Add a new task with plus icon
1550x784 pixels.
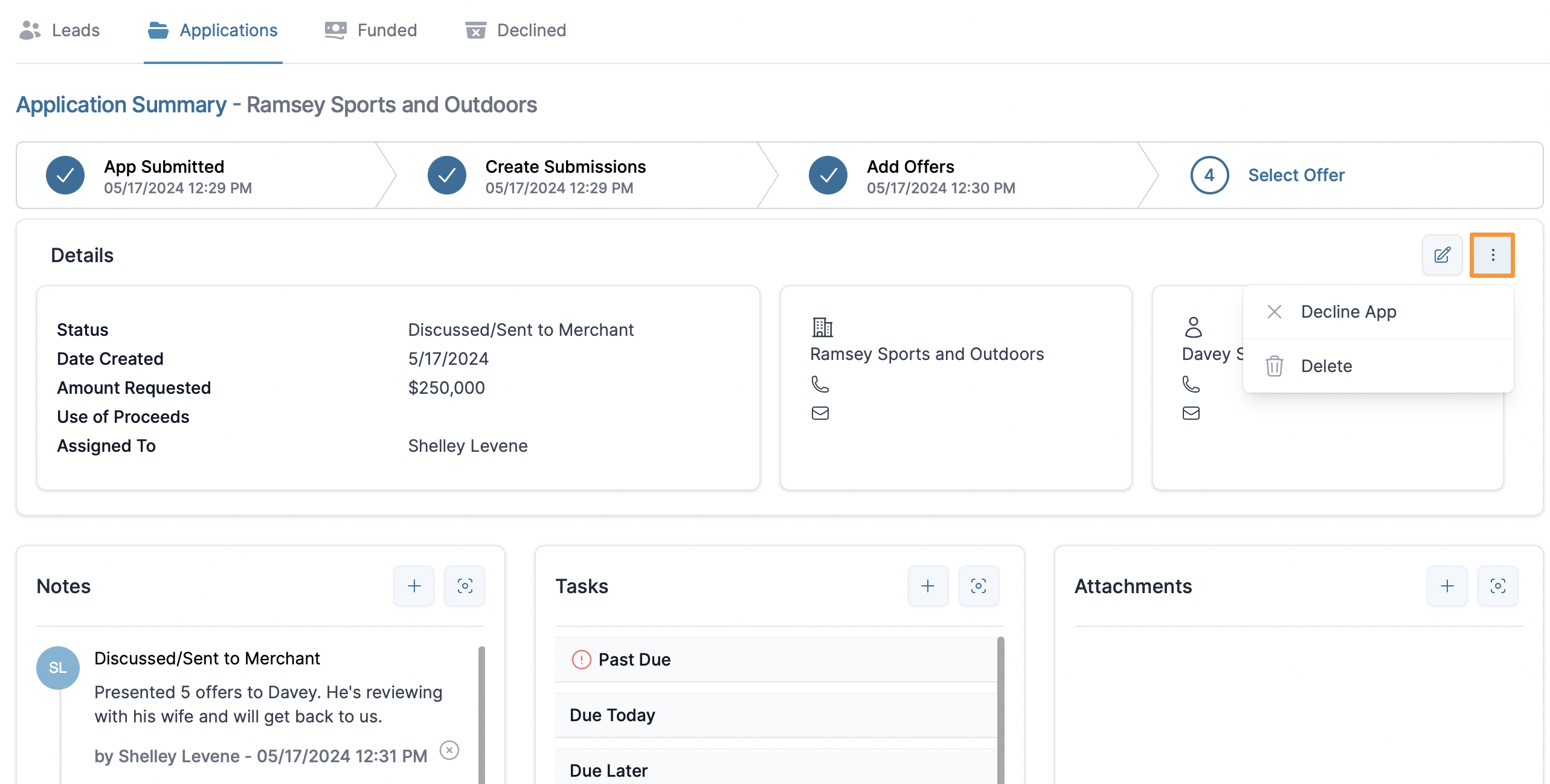(928, 586)
